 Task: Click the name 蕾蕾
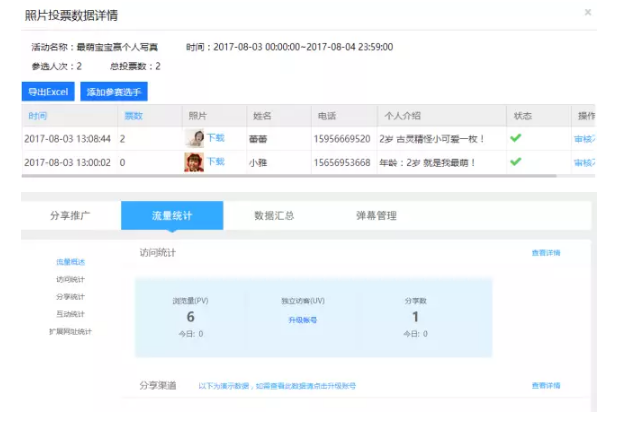point(258,139)
